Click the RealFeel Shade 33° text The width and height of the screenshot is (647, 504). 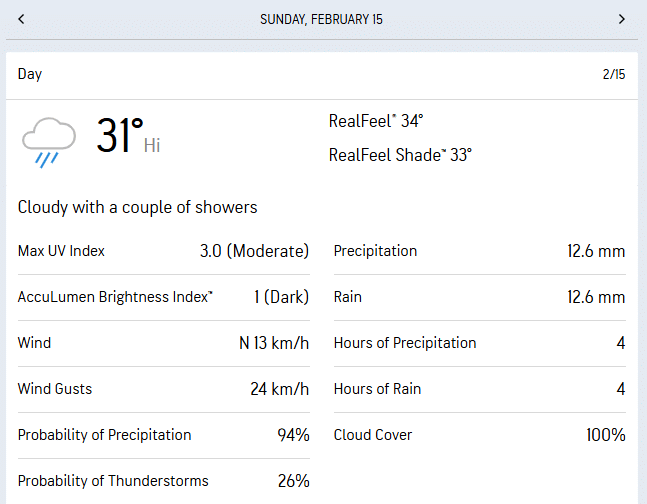point(400,155)
